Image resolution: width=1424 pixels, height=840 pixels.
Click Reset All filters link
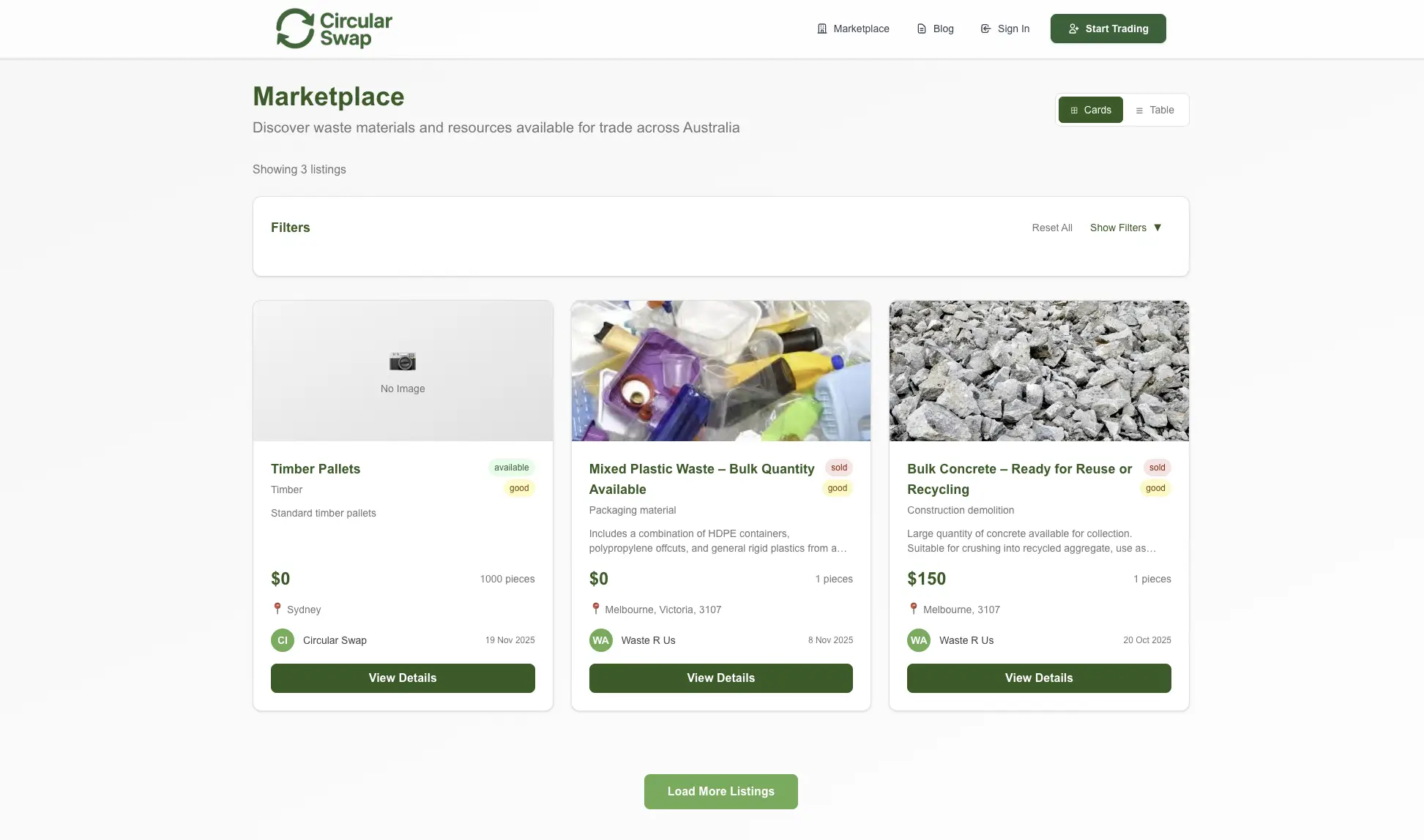pyautogui.click(x=1052, y=228)
